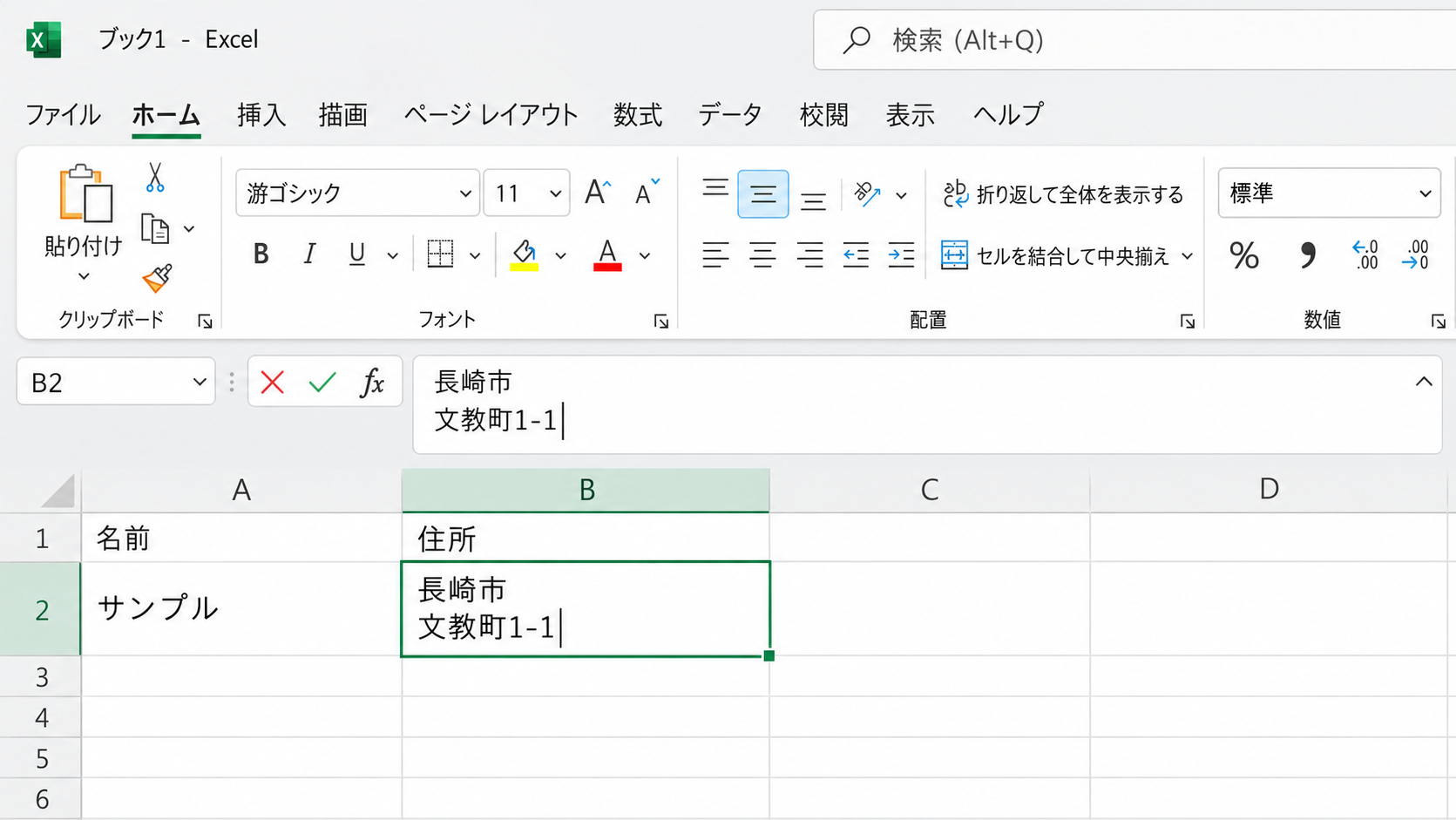The image size is (1456, 820).
Task: Toggle Bold formatting
Action: coord(261,254)
